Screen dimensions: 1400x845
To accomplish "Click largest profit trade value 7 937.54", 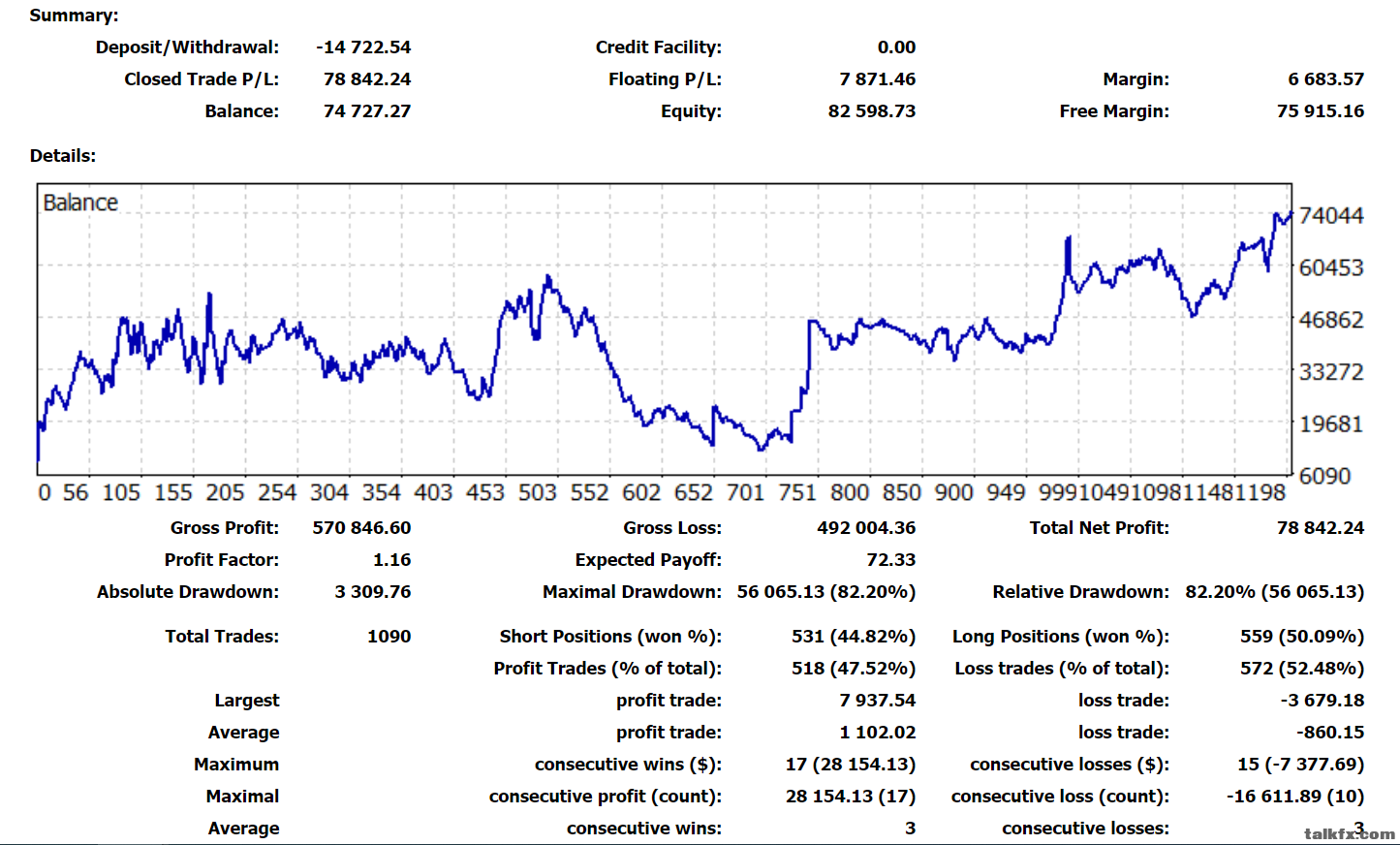I will tap(878, 700).
